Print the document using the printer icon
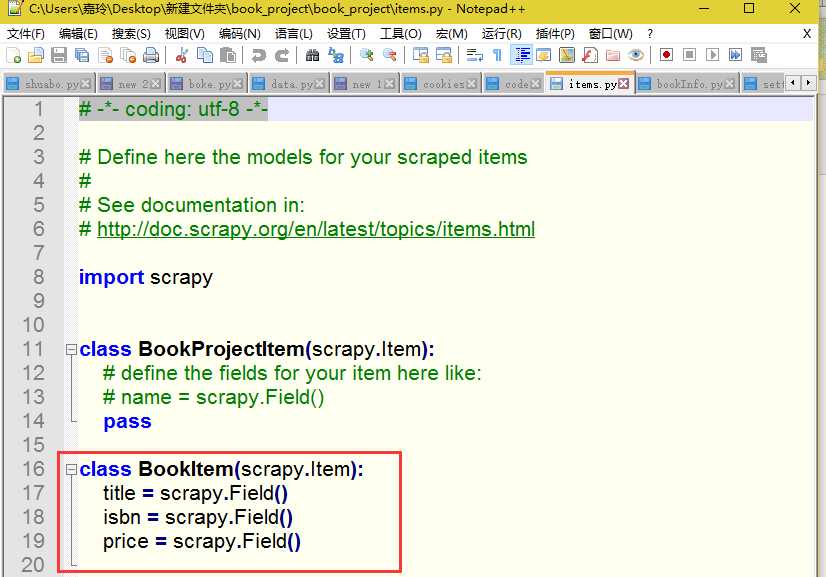The image size is (826, 577). coord(151,55)
